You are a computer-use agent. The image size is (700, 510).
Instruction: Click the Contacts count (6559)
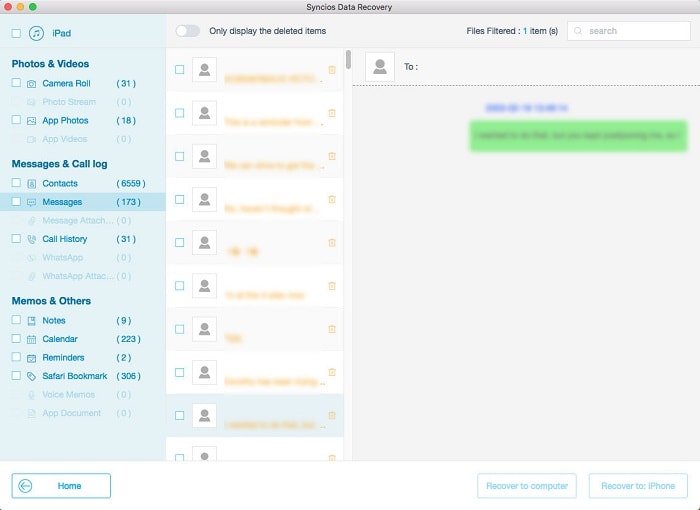coord(131,184)
